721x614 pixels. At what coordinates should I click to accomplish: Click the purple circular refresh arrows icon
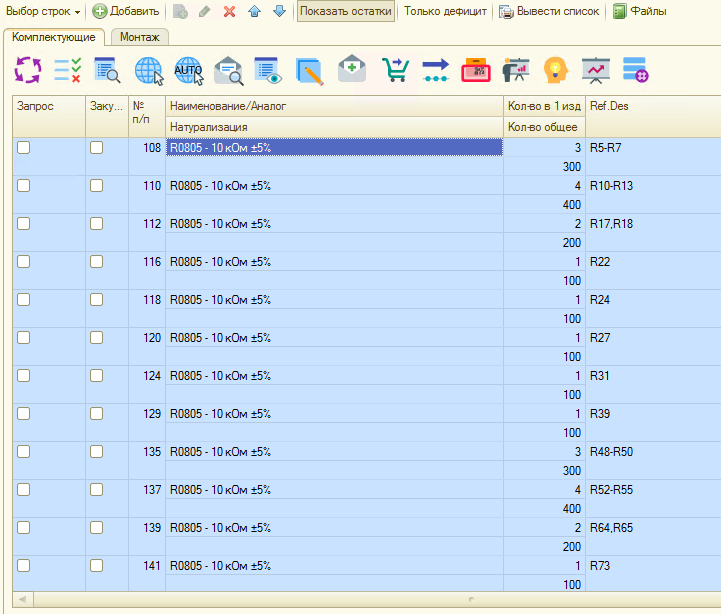click(x=27, y=70)
